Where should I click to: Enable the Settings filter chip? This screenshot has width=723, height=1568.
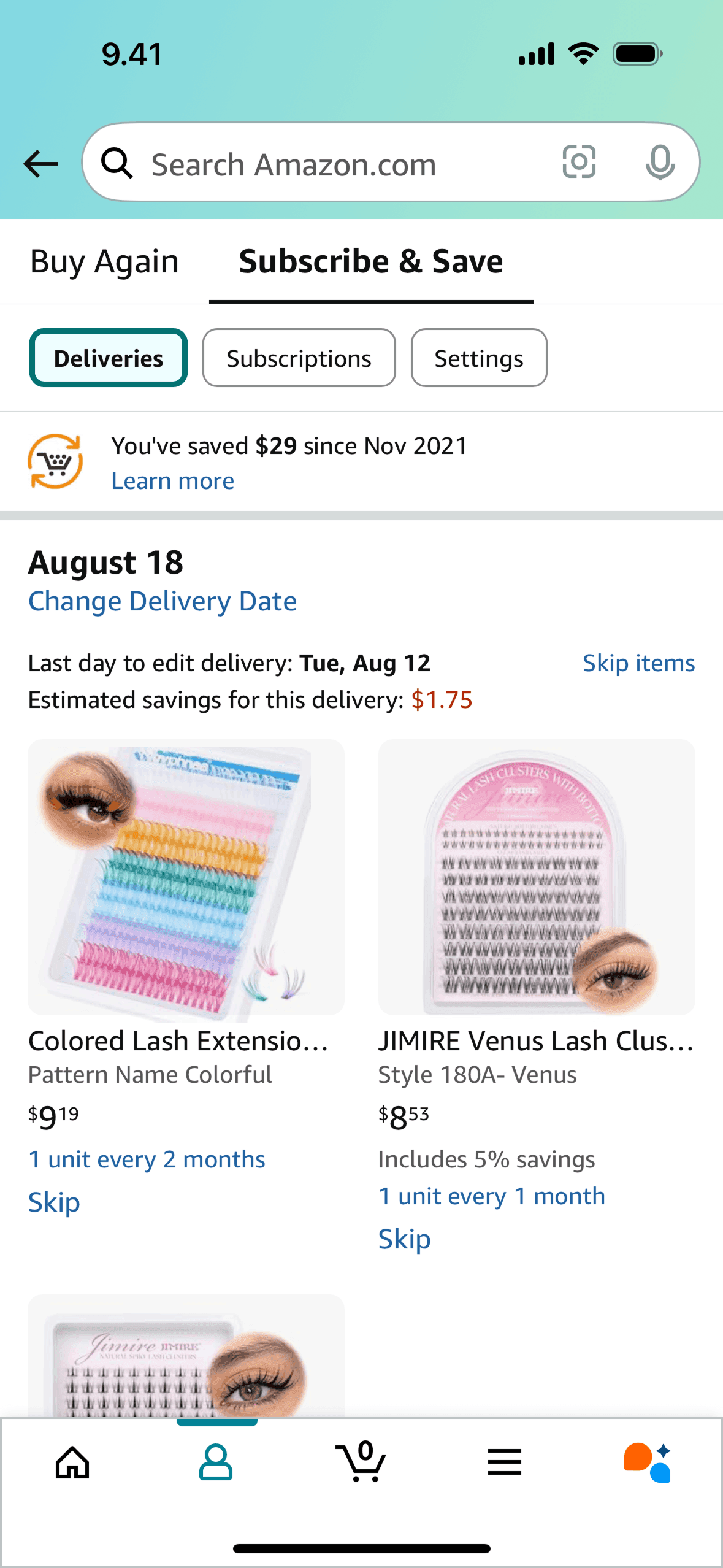[x=479, y=358]
